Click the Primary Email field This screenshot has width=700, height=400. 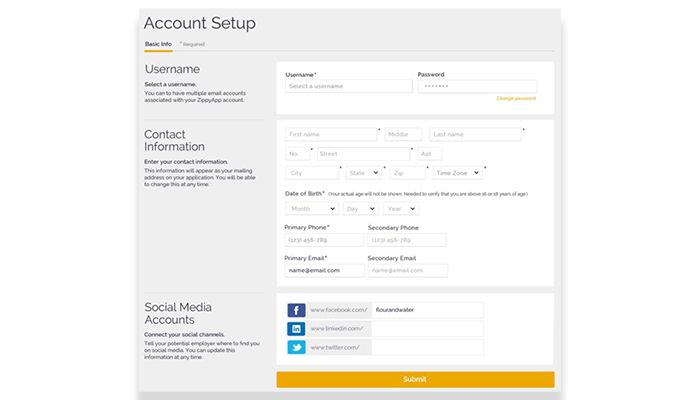[324, 271]
